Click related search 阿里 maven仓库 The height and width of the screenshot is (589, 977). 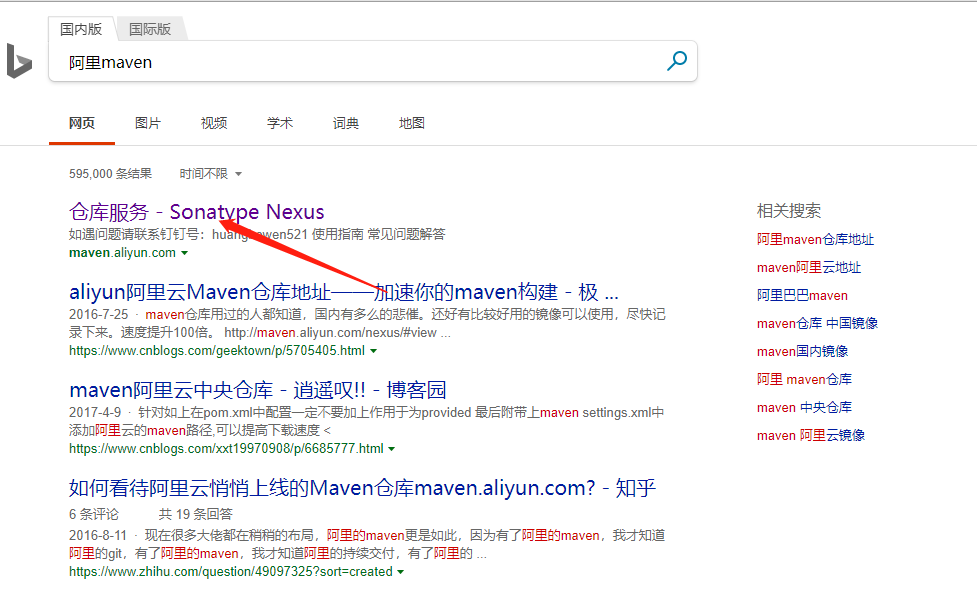[804, 380]
